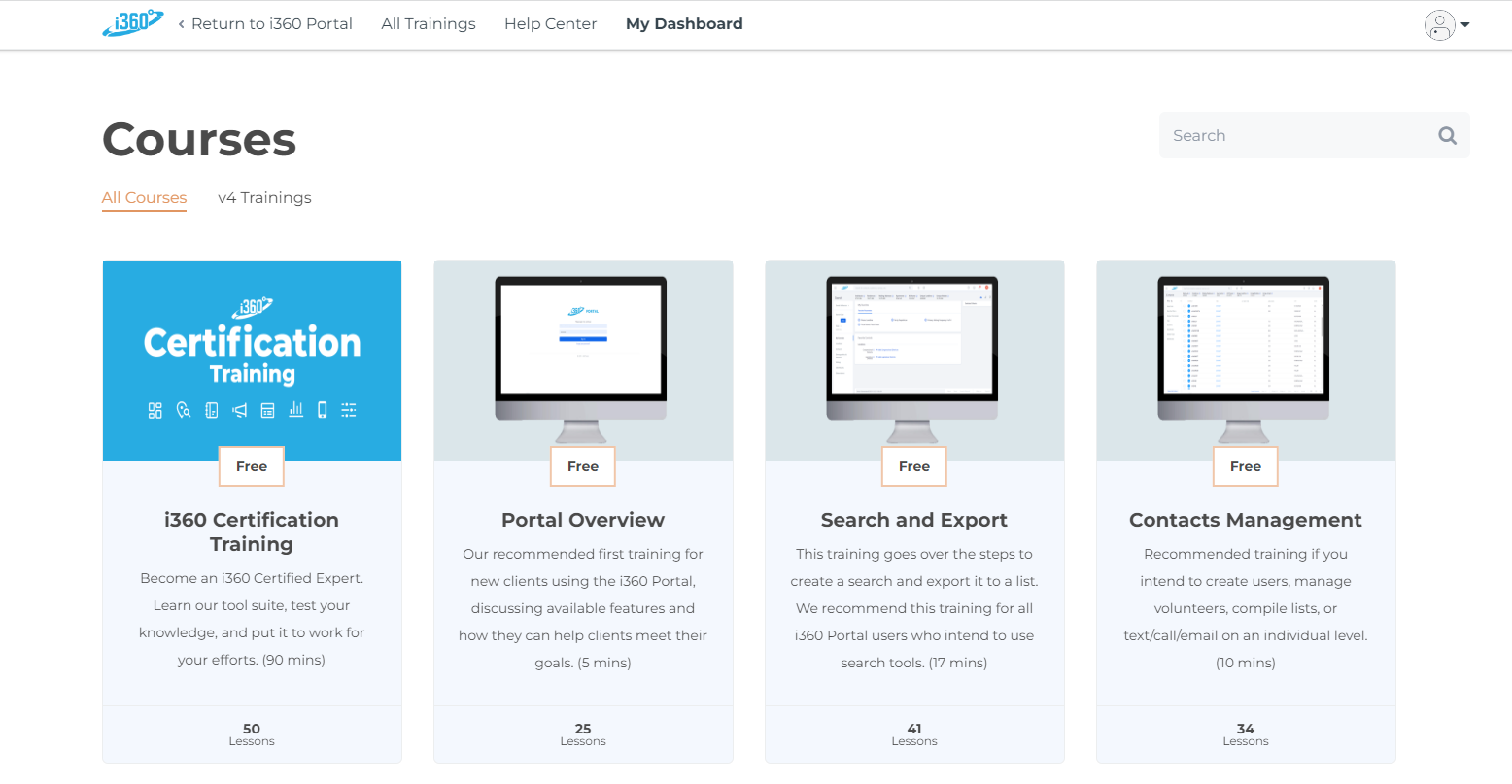Open All Trainings menu item
Viewport: 1512px width, 784px height.
click(x=429, y=24)
